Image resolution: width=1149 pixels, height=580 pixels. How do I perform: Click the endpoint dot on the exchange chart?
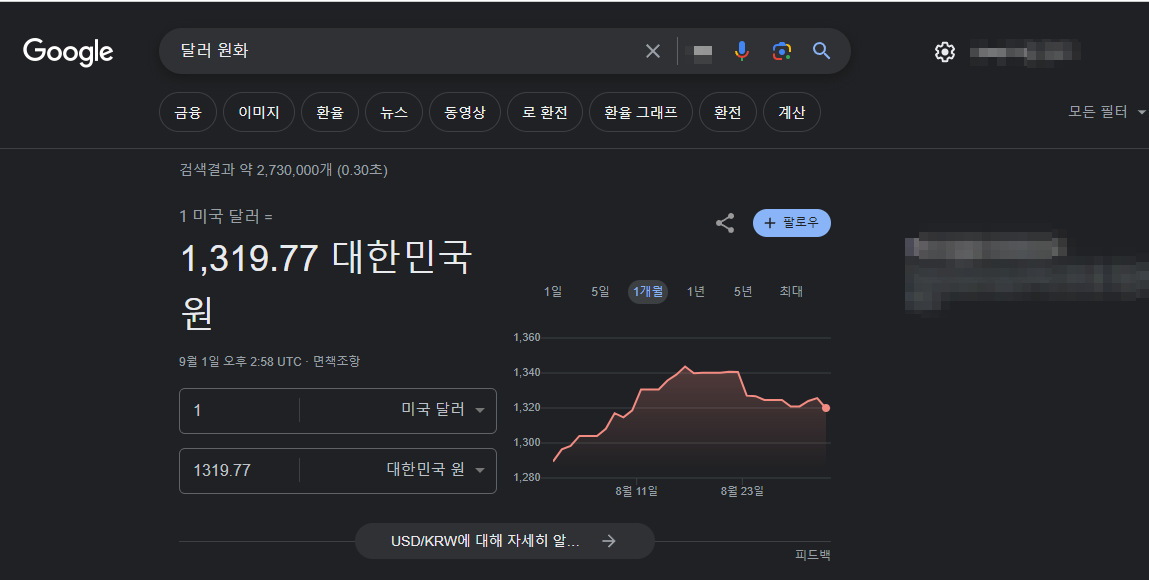(825, 407)
